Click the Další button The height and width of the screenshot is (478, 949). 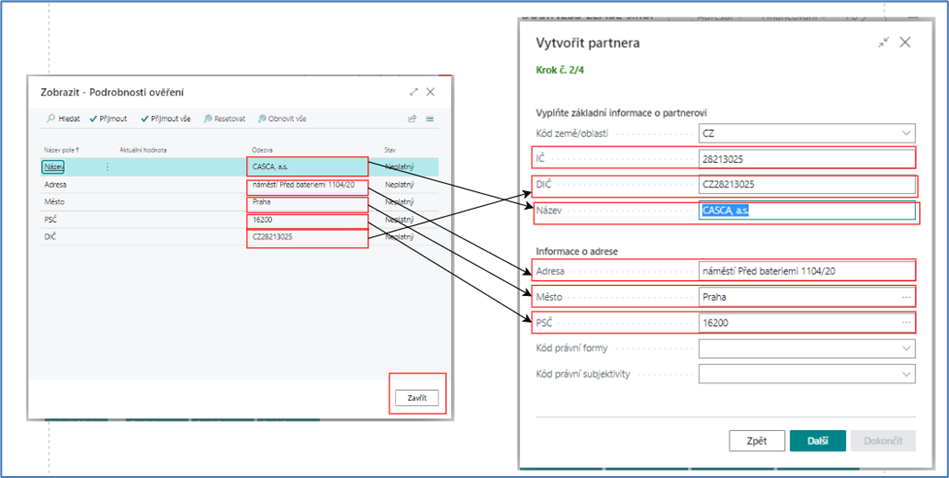(x=817, y=441)
